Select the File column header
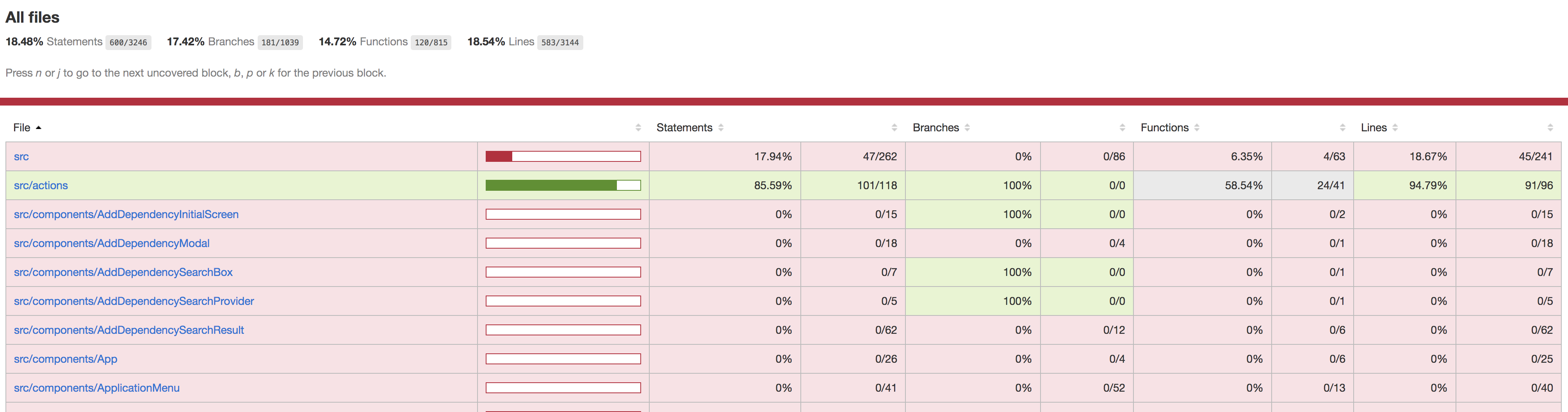Viewport: 1568px width, 412px height. pos(23,127)
